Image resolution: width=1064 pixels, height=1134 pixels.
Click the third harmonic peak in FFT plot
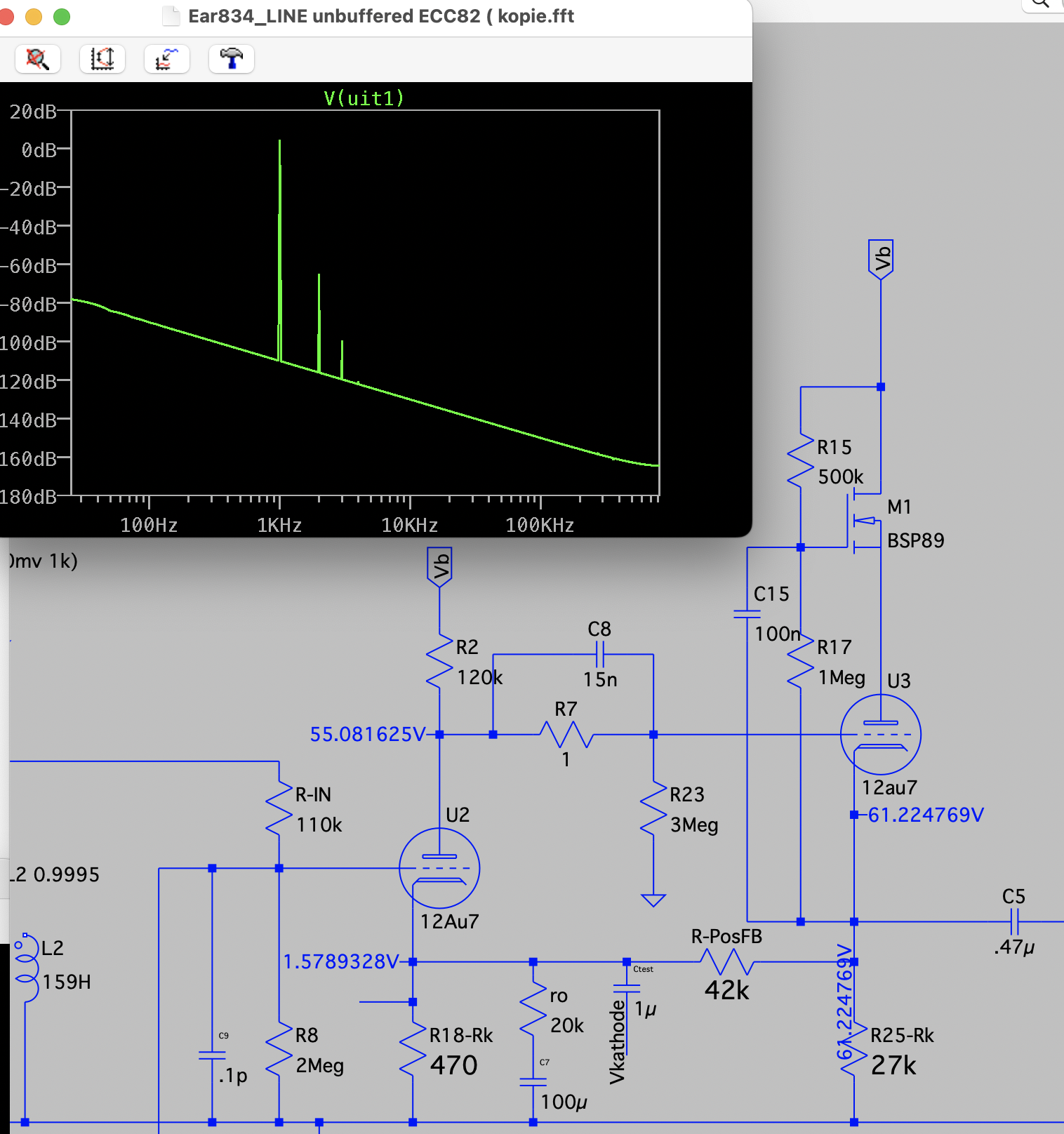342,360
